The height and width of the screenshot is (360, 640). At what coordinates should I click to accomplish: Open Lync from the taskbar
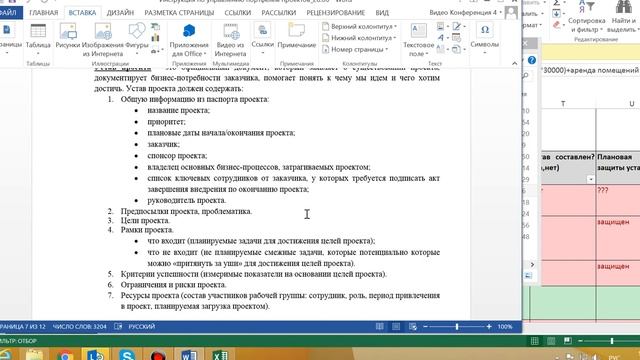pos(96,354)
